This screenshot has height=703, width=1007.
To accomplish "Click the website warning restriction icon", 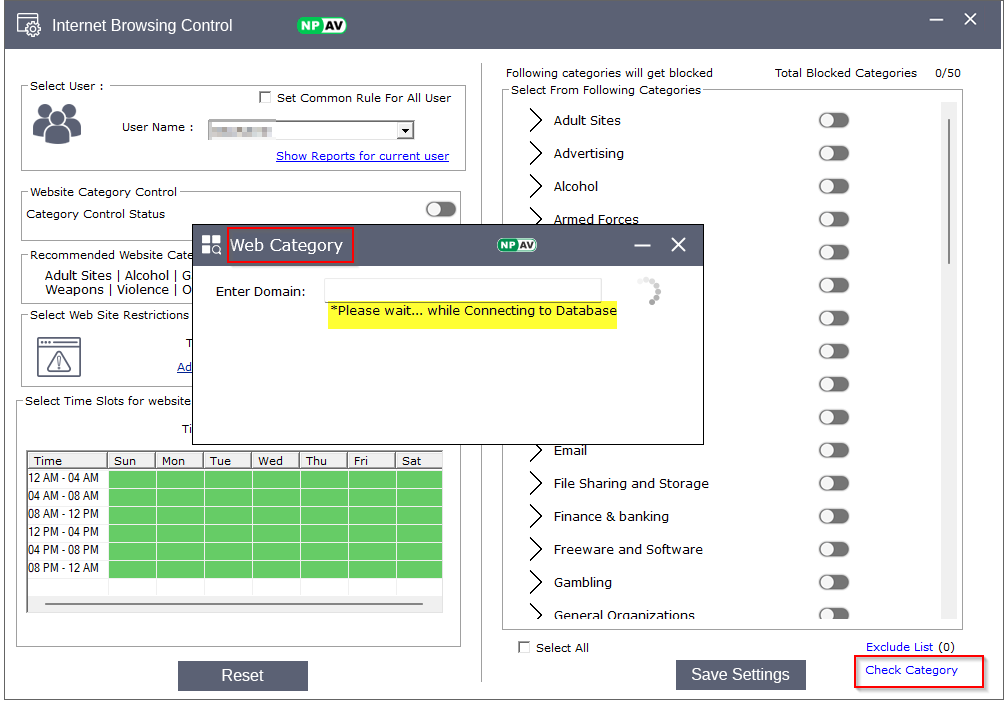I will pyautogui.click(x=58, y=357).
